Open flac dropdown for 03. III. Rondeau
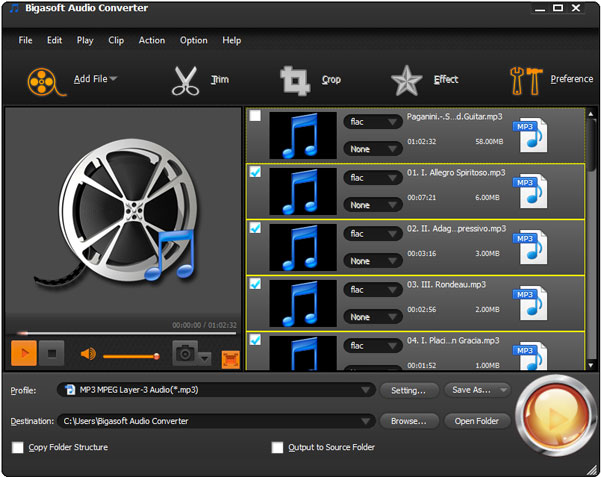The image size is (601, 477). pos(373,290)
